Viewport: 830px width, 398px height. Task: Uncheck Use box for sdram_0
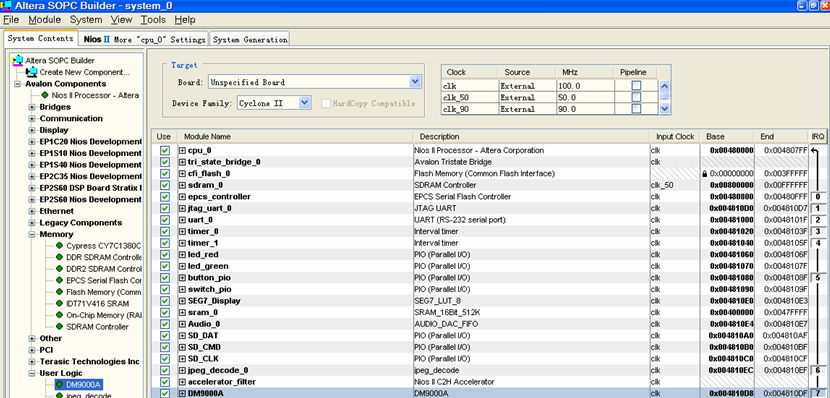pos(165,185)
